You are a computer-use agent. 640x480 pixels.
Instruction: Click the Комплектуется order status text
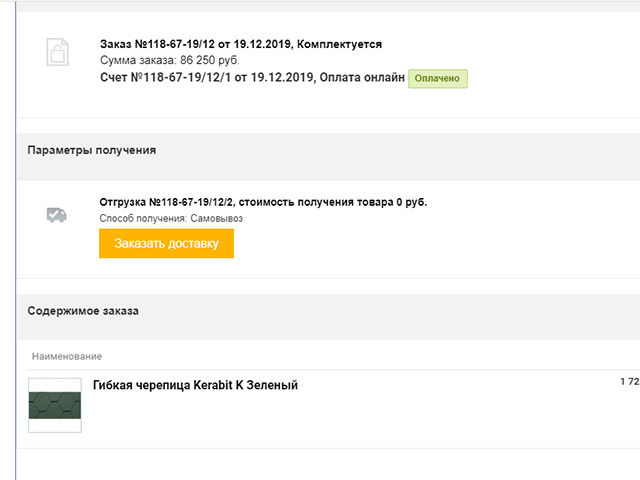click(340, 45)
